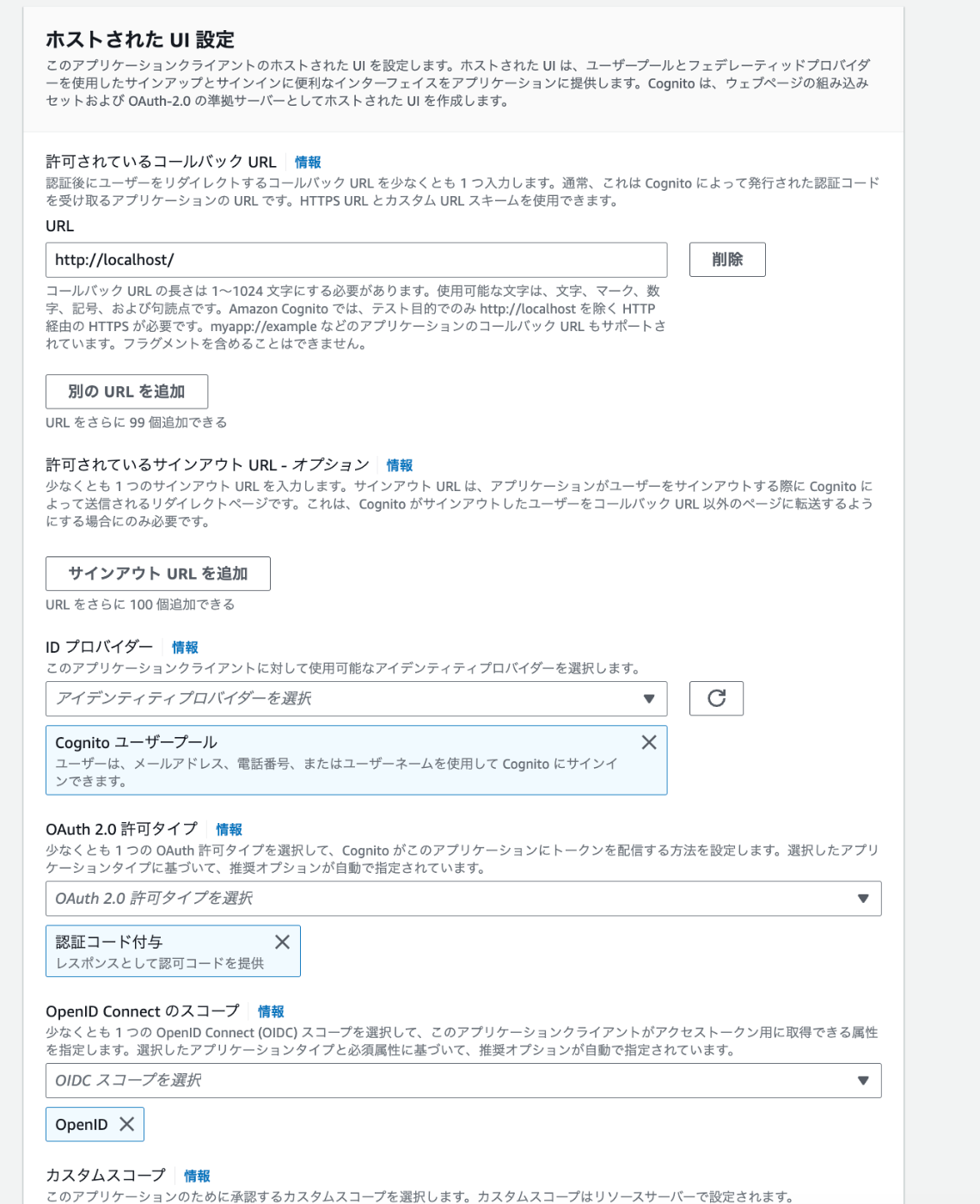Click the 認証コード付与 chip label

109,942
